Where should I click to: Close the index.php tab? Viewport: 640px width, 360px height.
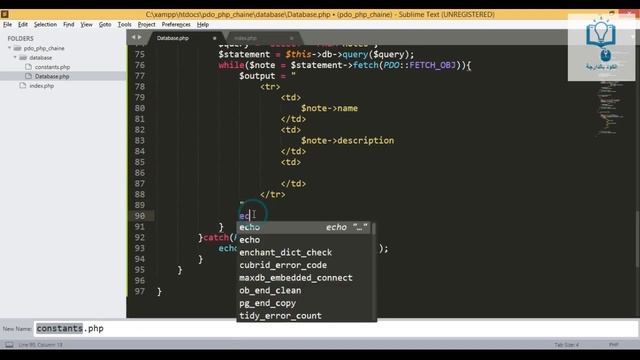[291, 38]
